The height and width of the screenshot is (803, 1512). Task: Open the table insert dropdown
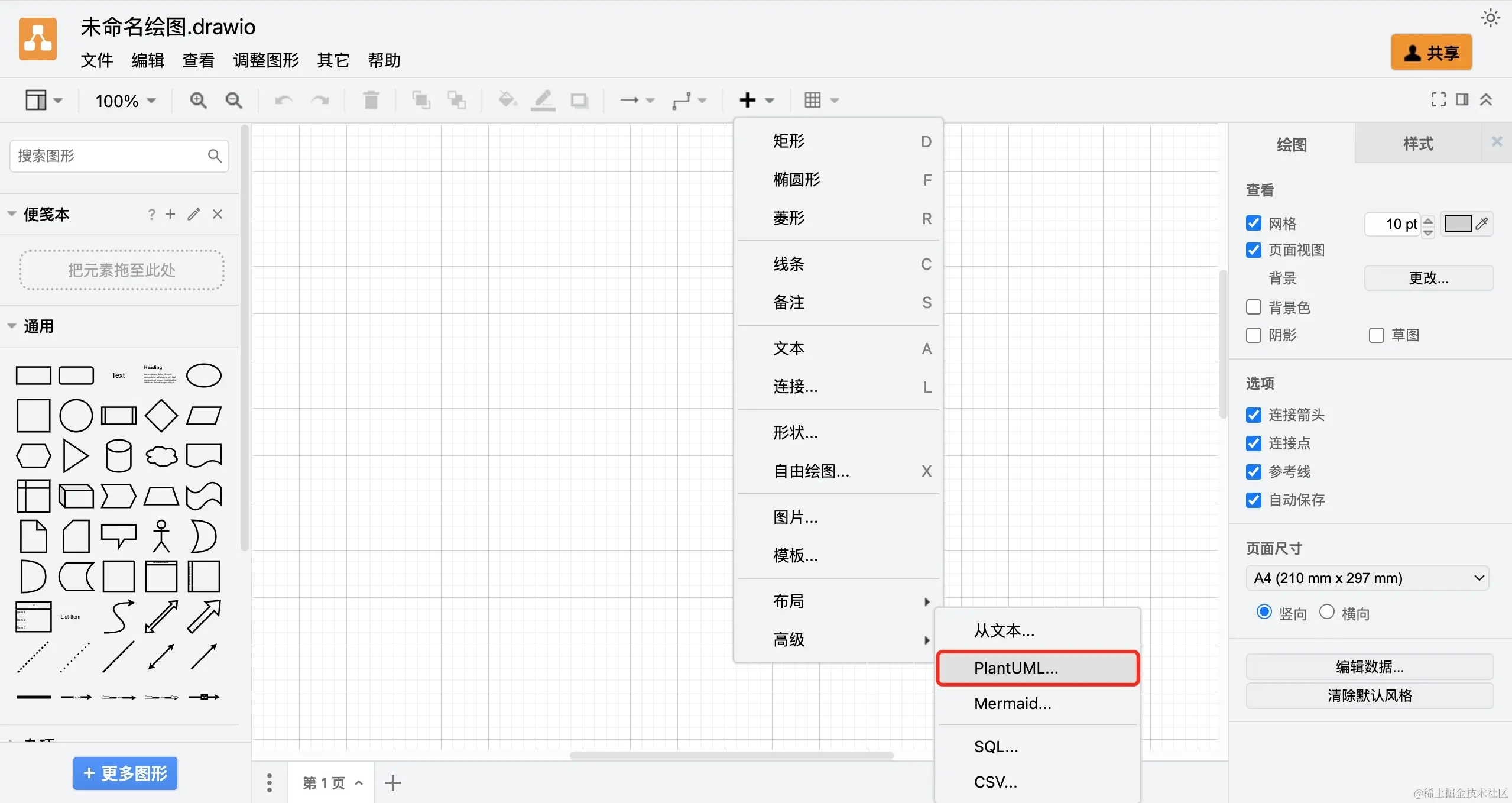[822, 101]
